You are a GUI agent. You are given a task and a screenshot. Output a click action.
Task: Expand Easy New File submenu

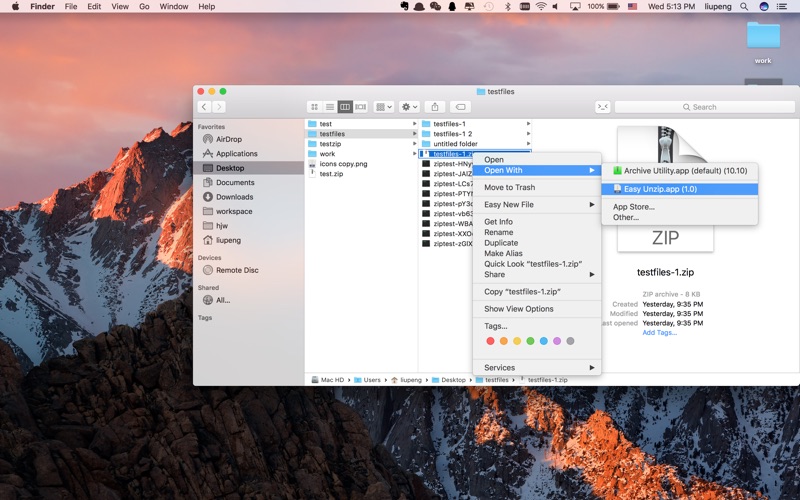(x=537, y=205)
